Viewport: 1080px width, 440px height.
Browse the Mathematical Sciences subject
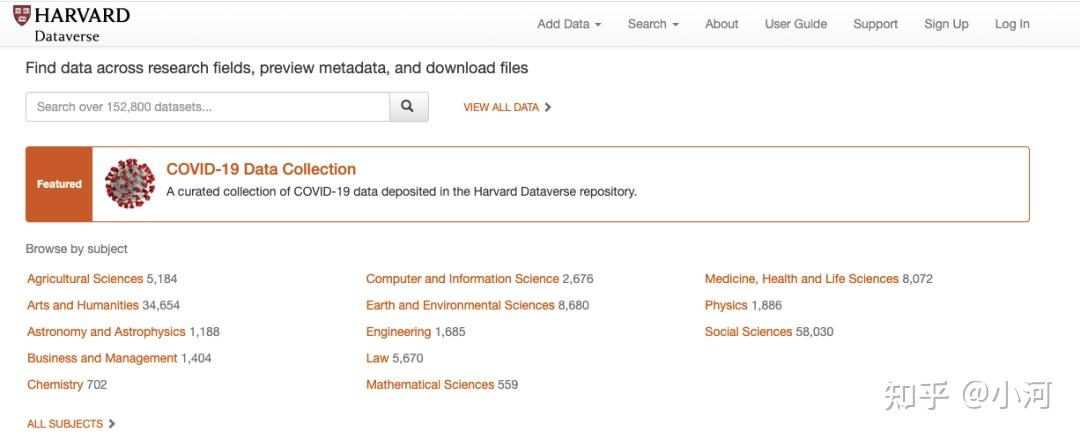coord(430,385)
